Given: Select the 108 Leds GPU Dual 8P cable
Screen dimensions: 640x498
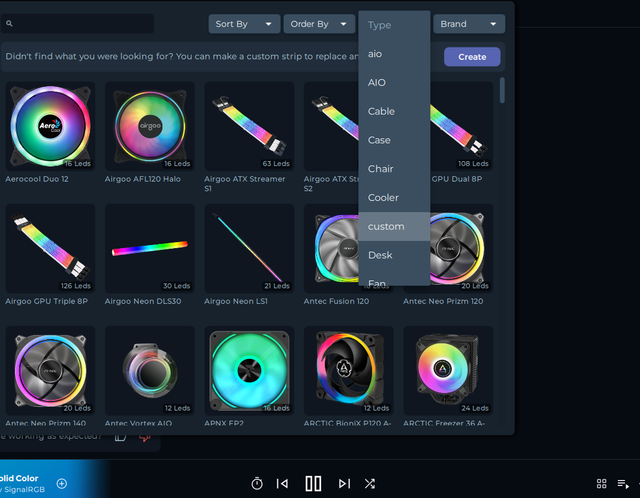Looking at the screenshot, I should click(x=461, y=126).
